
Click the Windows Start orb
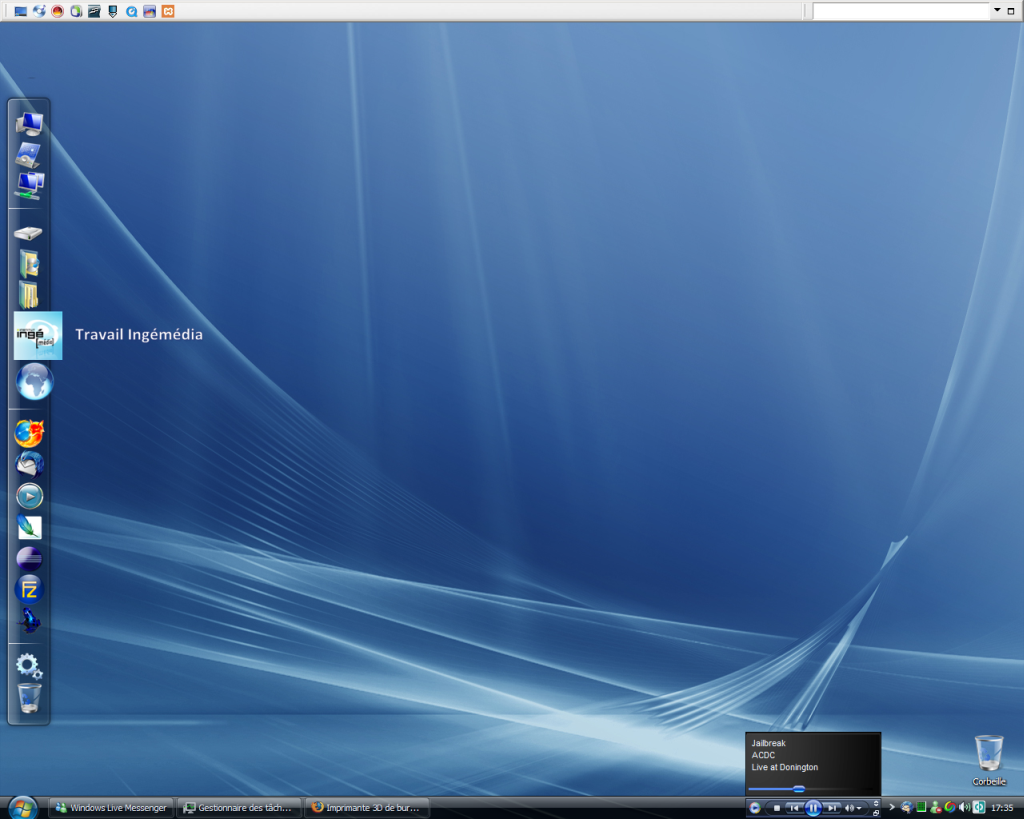coord(23,809)
